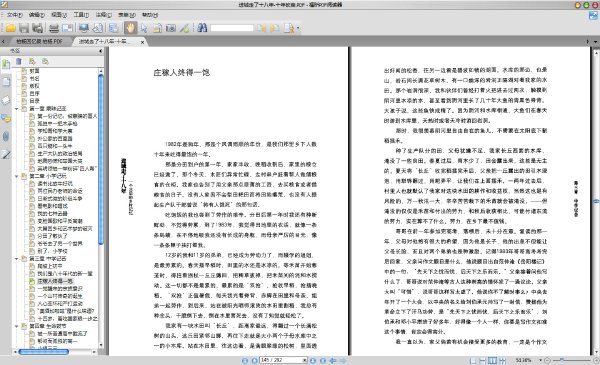This screenshot has width=600, height=365.
Task: Open the document tab list dropdown
Action: click(596, 41)
